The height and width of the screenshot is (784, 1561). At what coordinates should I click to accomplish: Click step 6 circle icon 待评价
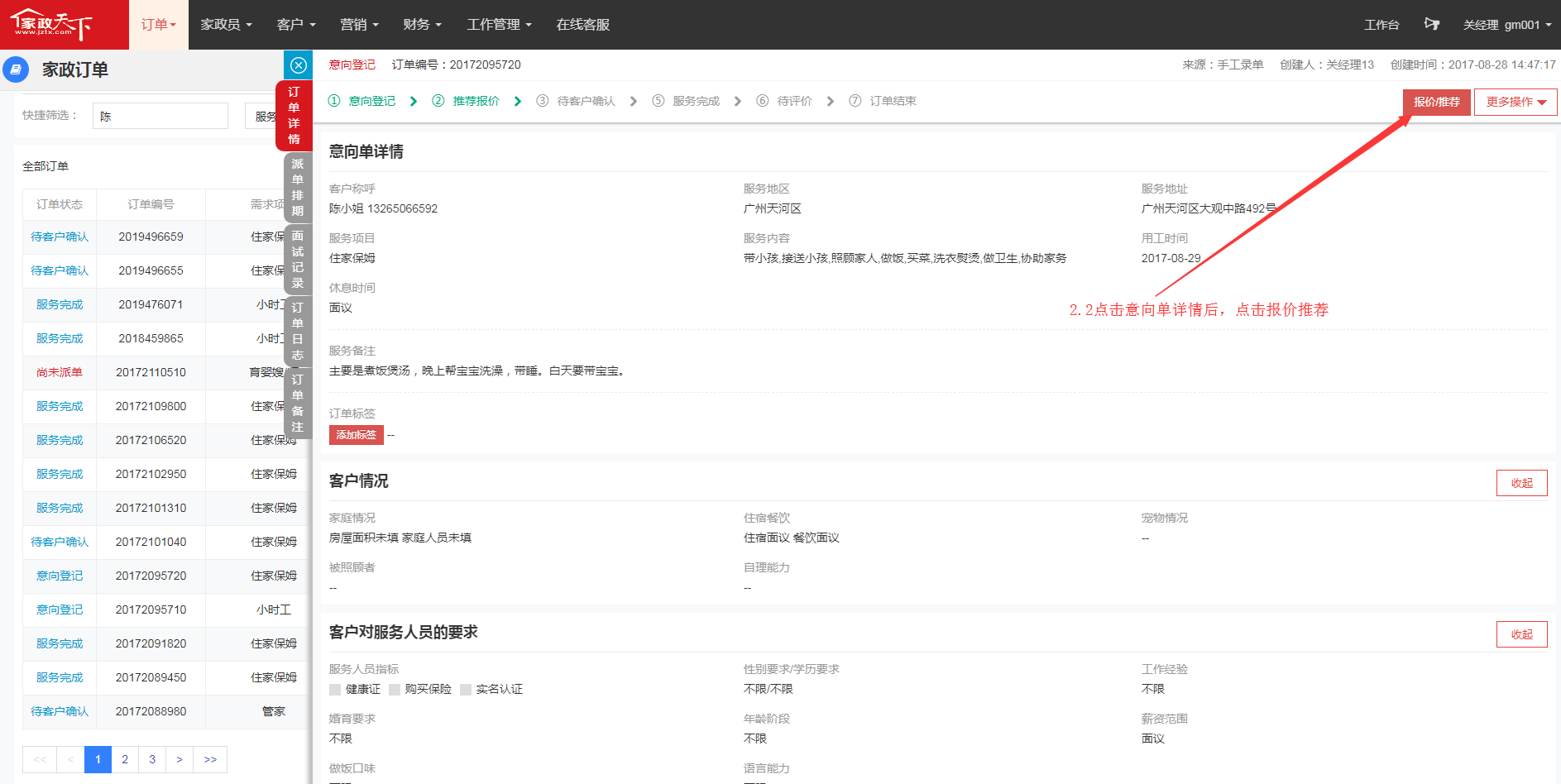pos(763,101)
